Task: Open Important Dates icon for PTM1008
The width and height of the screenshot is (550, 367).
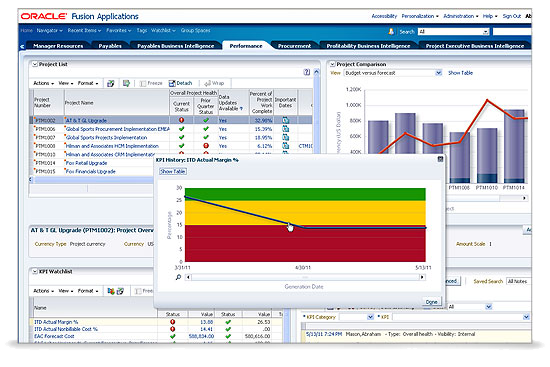Action: tap(286, 146)
